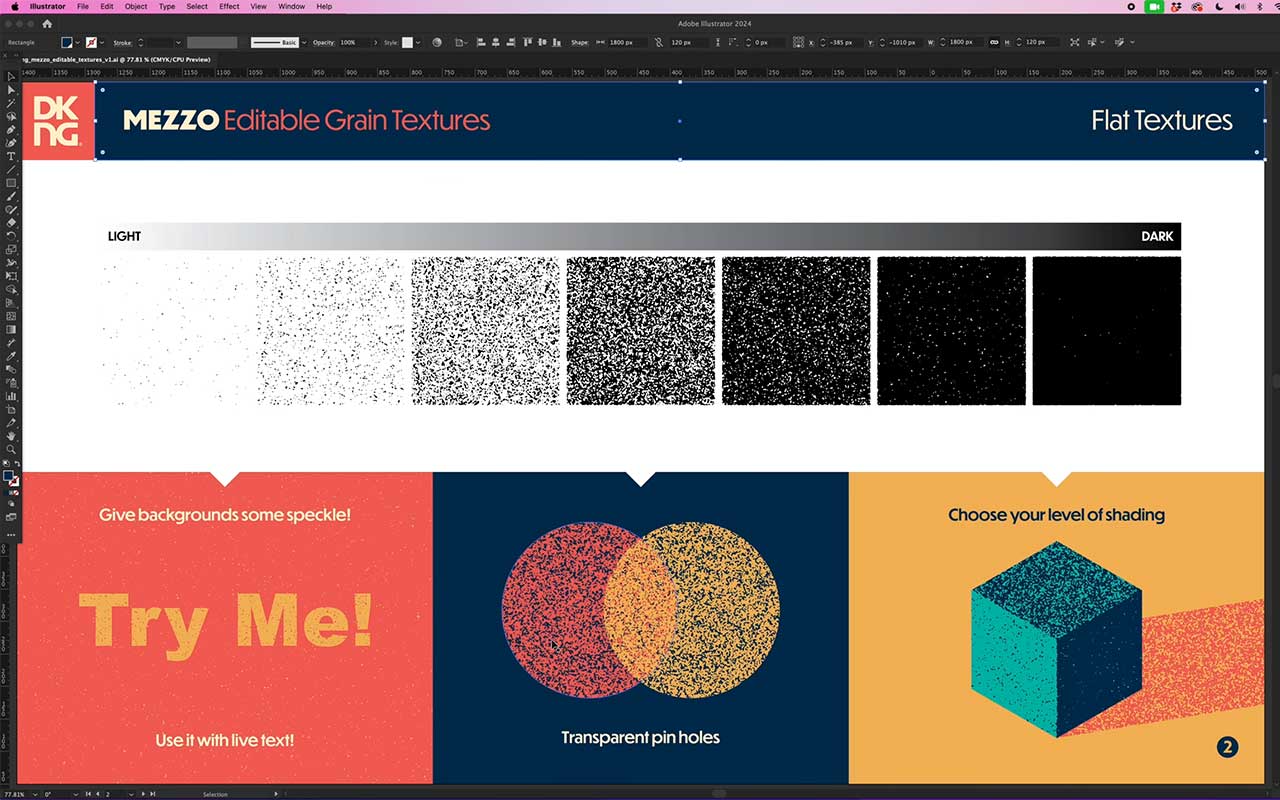
Task: Open the Object menu
Action: pyautogui.click(x=136, y=6)
